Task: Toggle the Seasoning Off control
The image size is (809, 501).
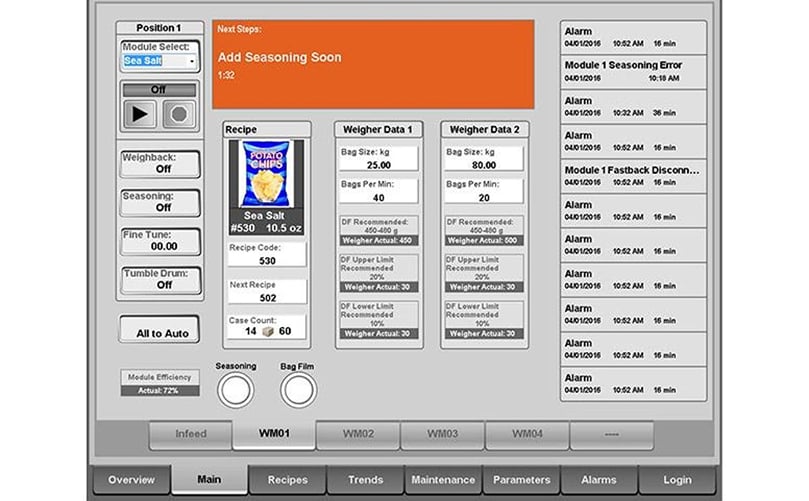Action: [x=160, y=202]
